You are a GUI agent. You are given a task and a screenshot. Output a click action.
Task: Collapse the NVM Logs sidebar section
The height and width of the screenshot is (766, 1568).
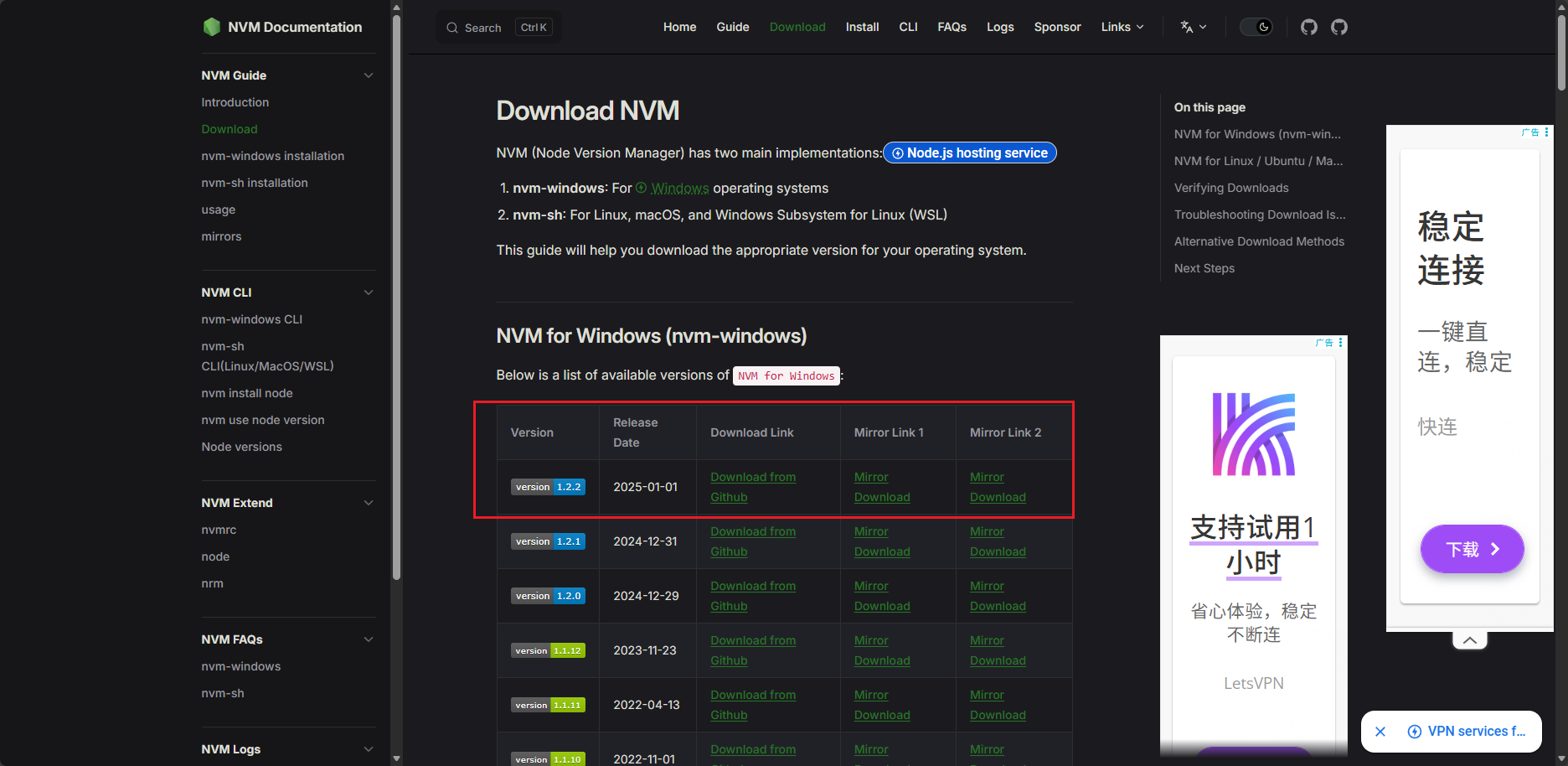pyautogui.click(x=369, y=749)
